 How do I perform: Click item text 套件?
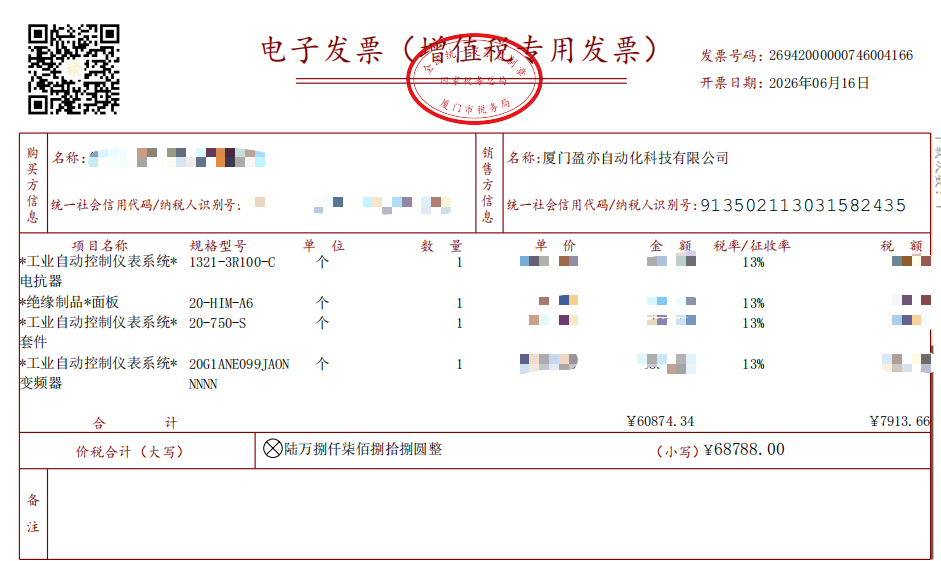click(34, 342)
